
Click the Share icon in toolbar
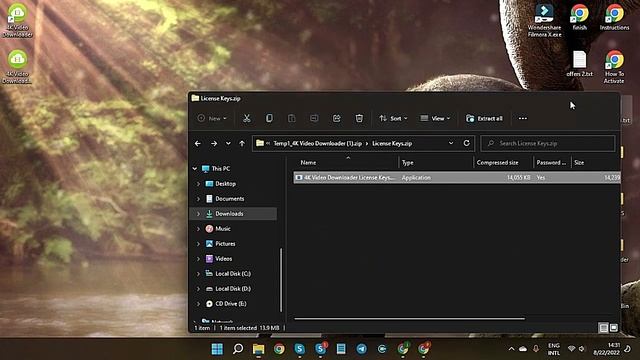coord(336,118)
